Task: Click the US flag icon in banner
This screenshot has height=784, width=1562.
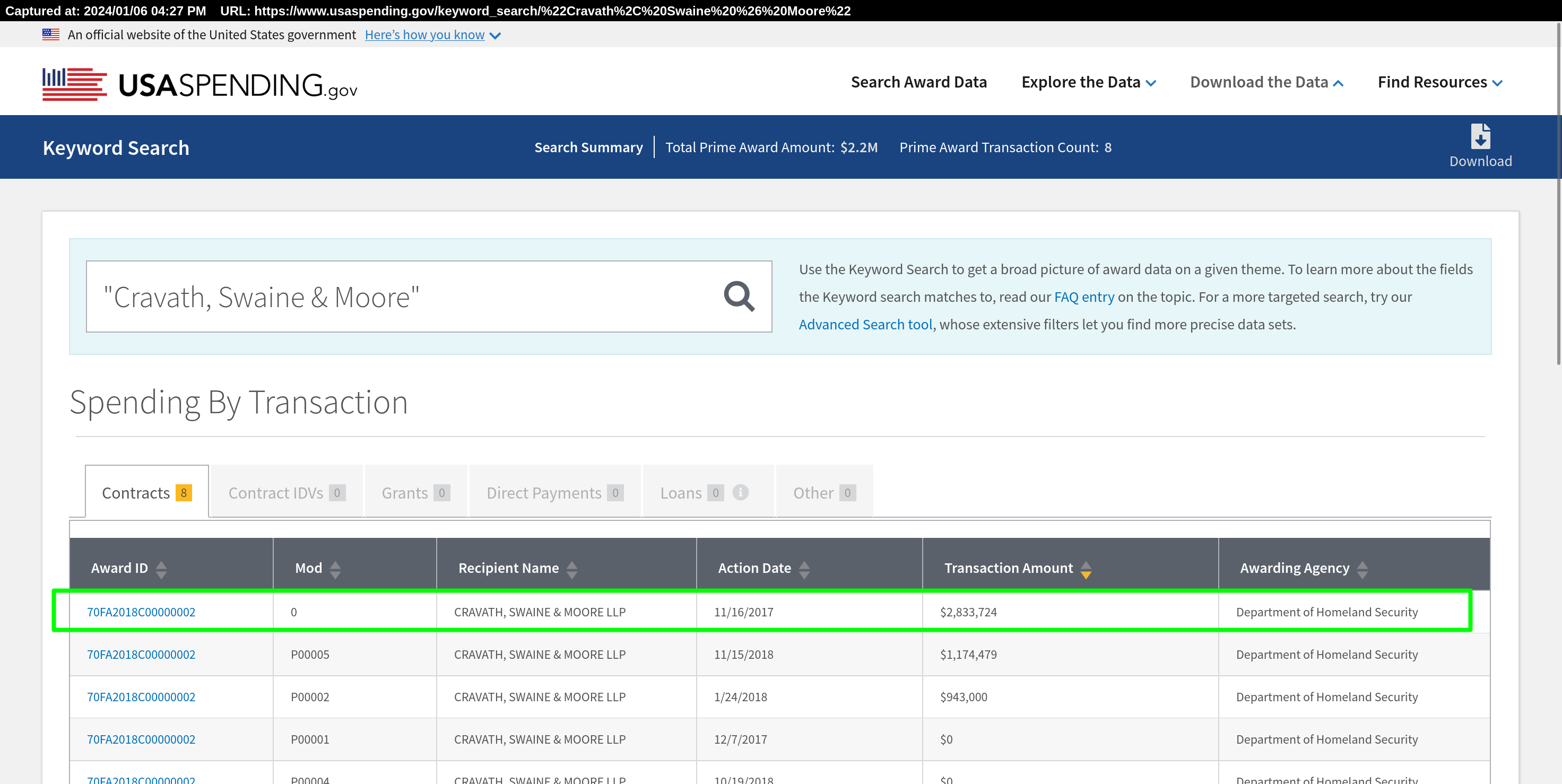Action: tap(51, 34)
